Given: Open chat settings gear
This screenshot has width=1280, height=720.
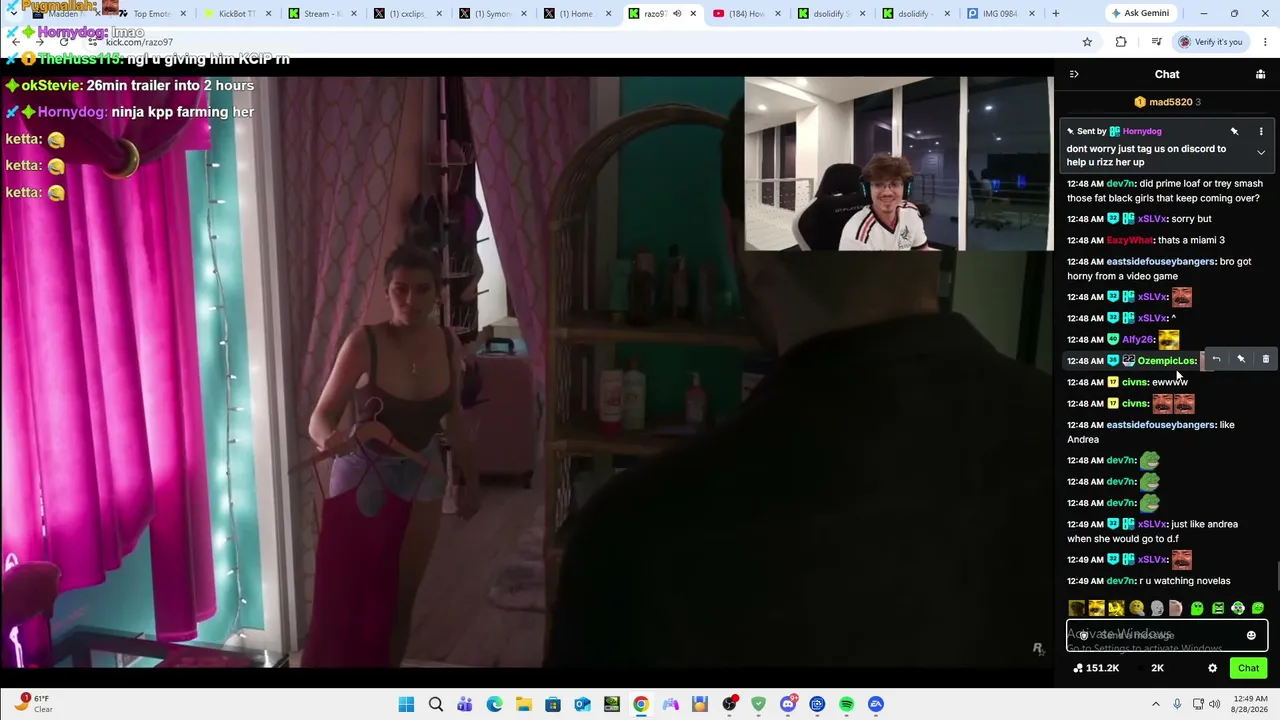Looking at the screenshot, I should coord(1212,668).
